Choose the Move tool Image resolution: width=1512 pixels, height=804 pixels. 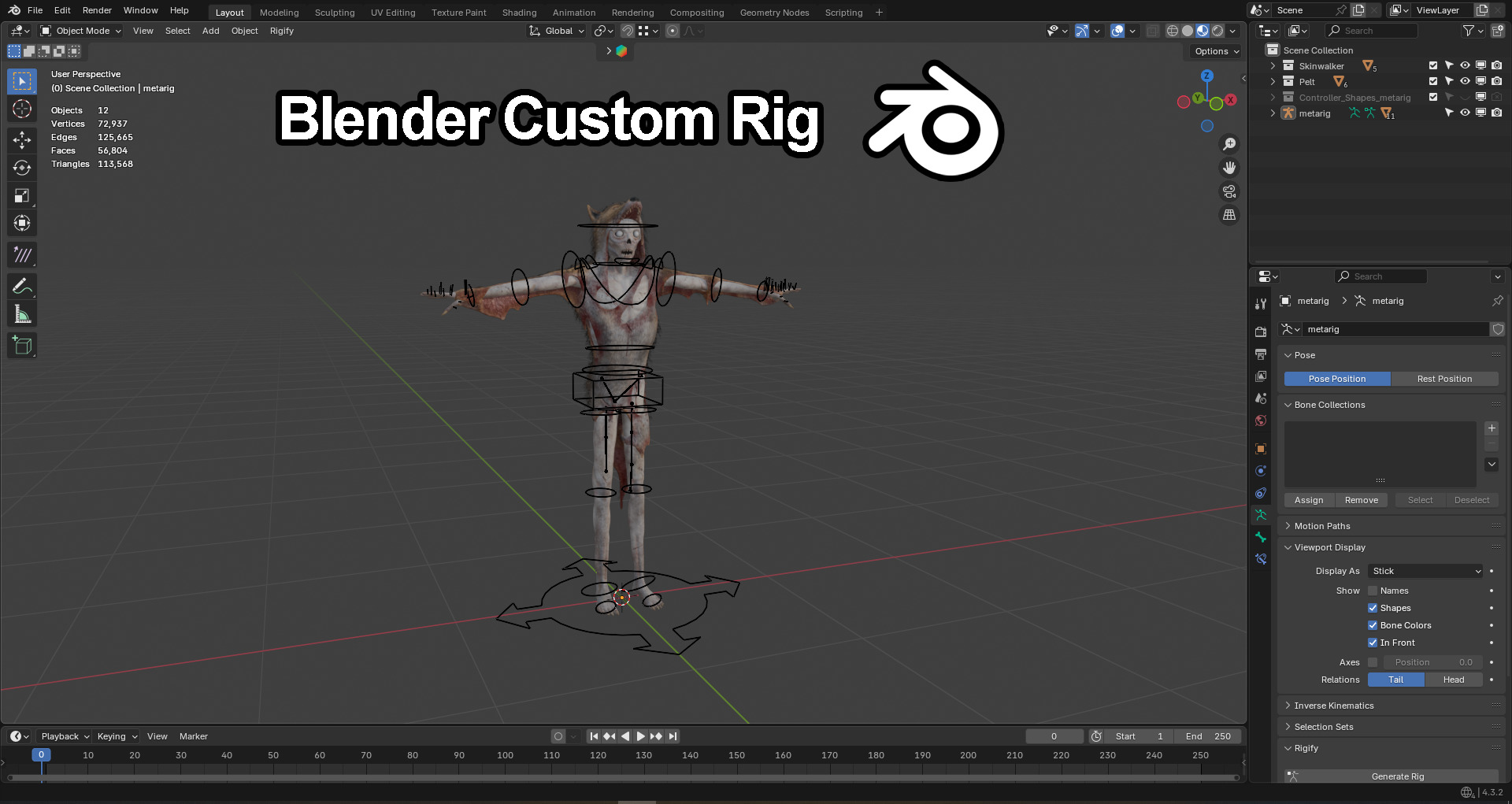22,140
